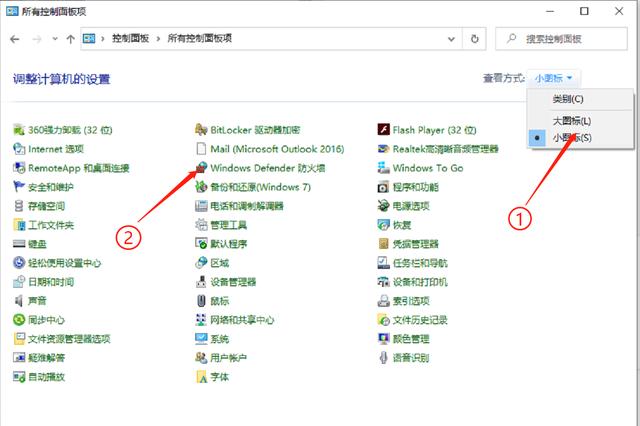640x426 pixels.
Task: Click the search magnifier icon
Action: [511, 39]
